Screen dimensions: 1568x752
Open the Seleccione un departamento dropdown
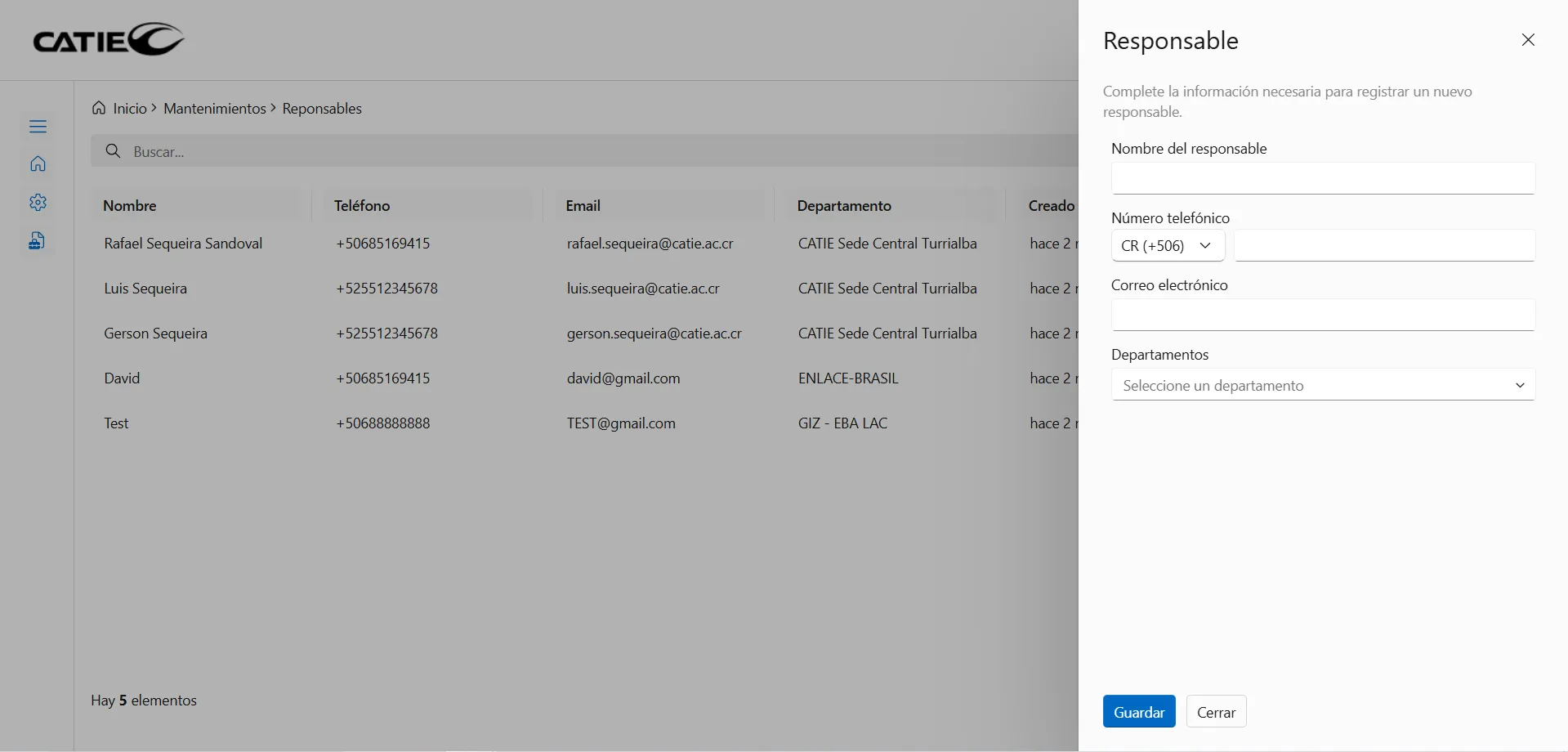[x=1322, y=385]
